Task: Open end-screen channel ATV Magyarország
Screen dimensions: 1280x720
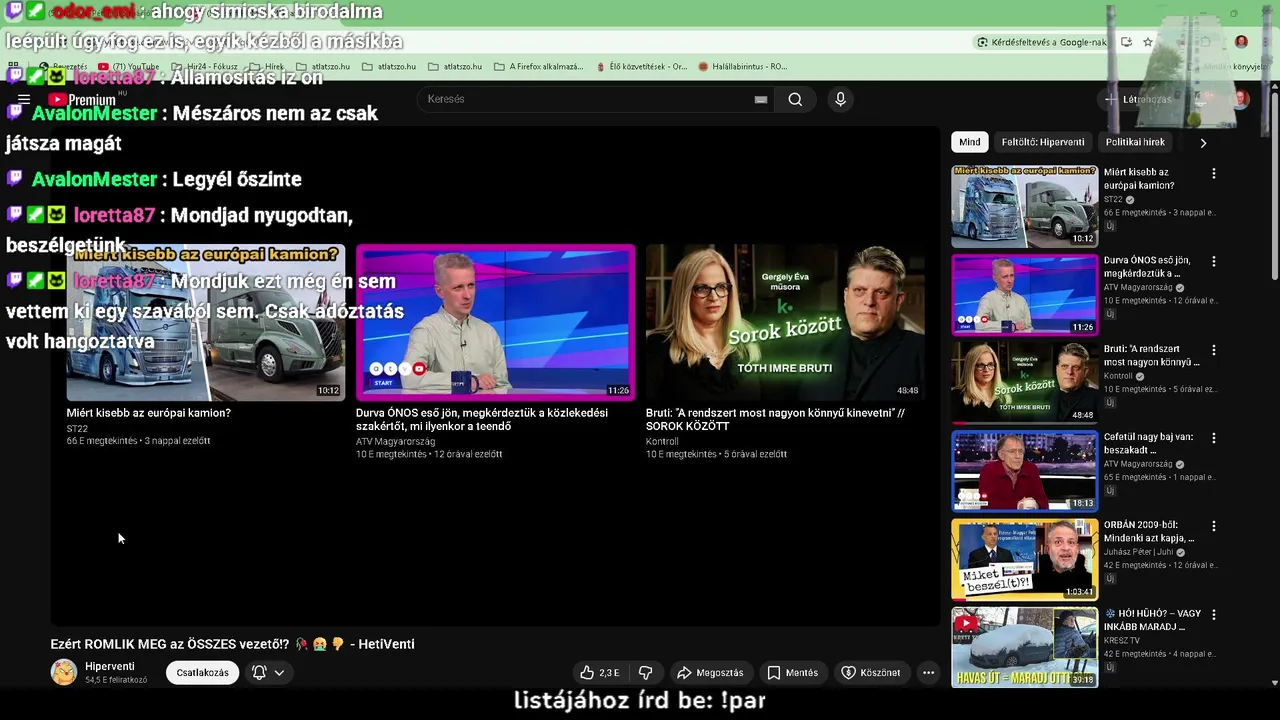Action: 395,442
